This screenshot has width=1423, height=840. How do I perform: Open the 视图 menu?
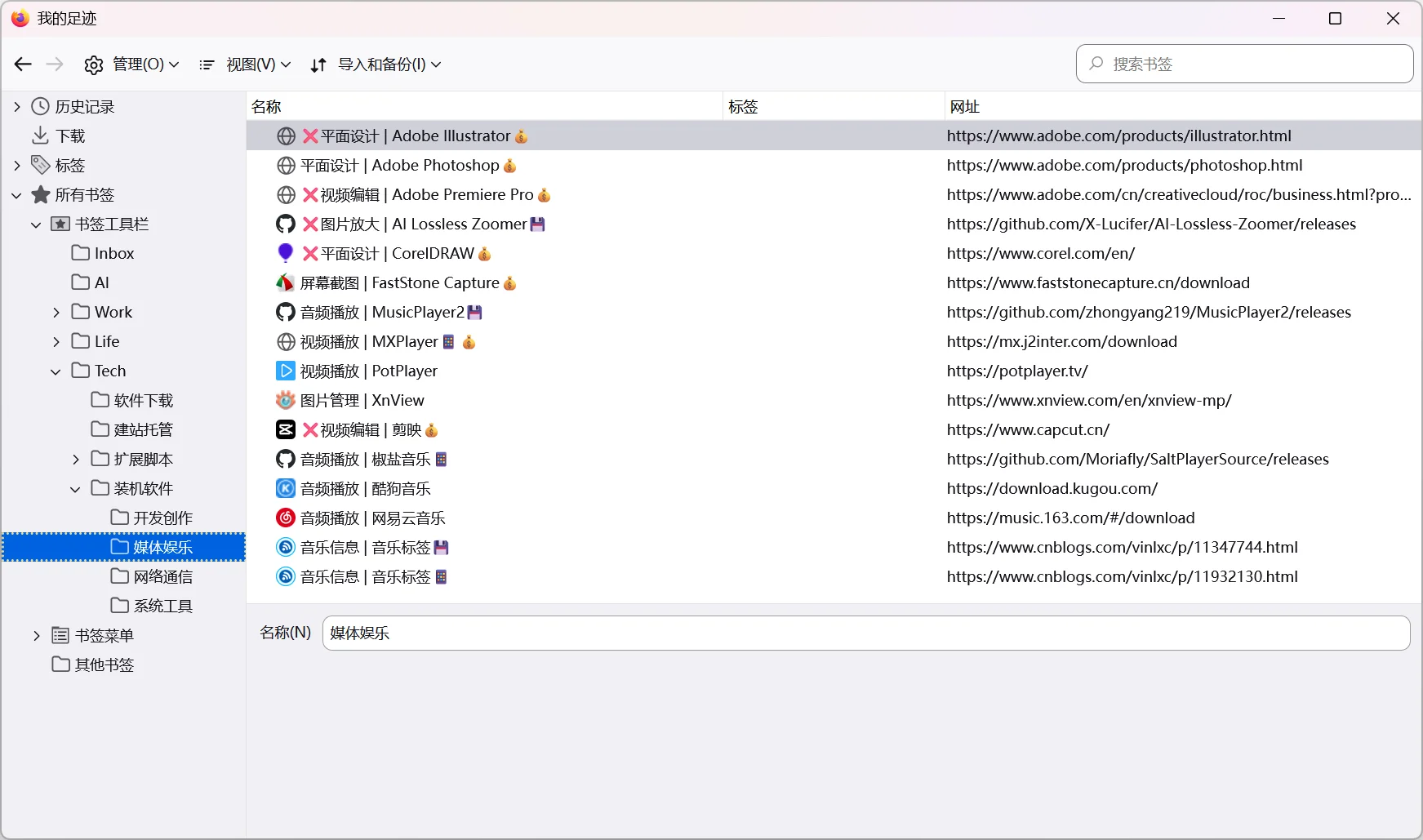point(245,64)
